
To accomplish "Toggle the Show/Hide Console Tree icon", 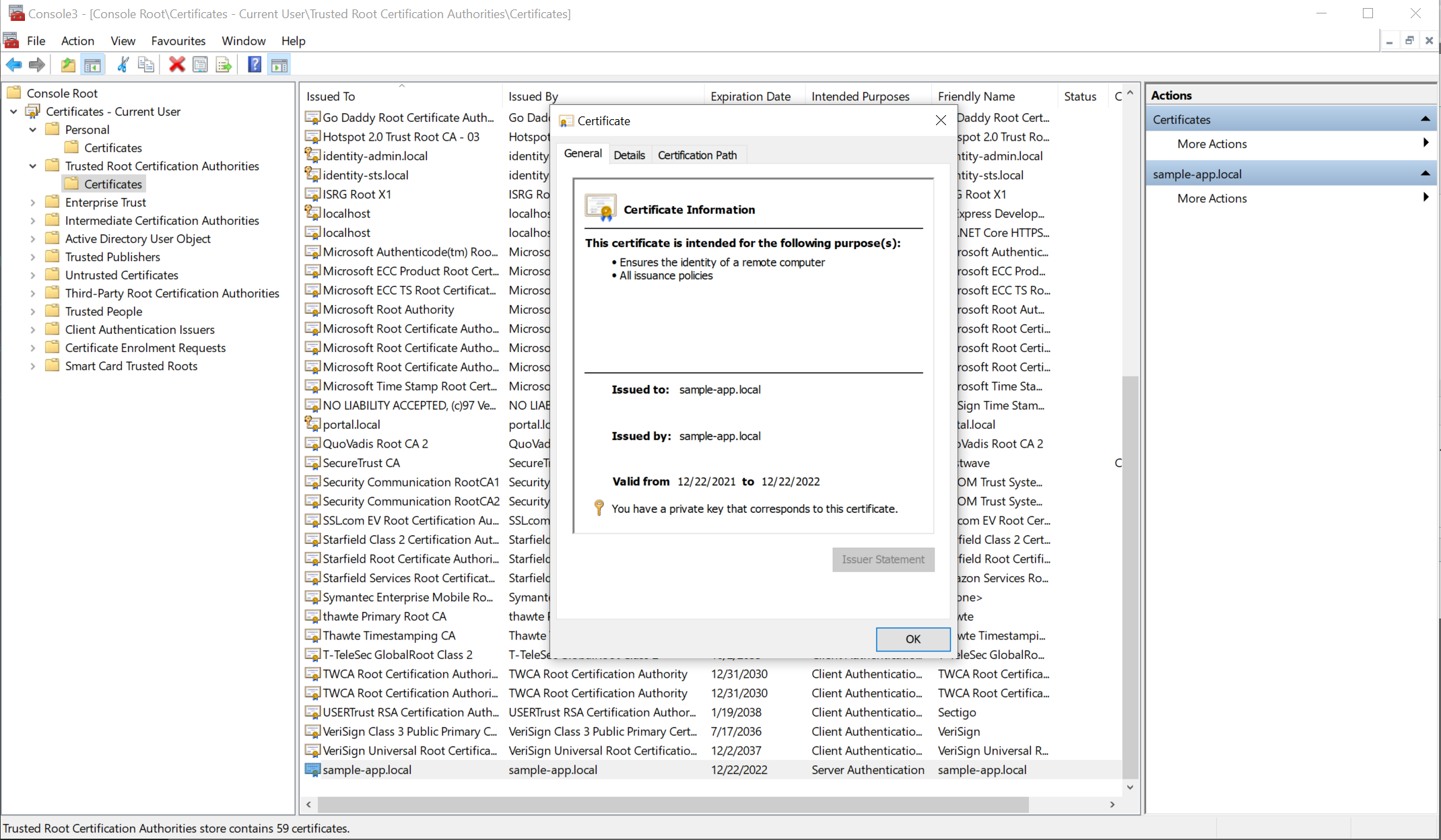I will tap(92, 65).
